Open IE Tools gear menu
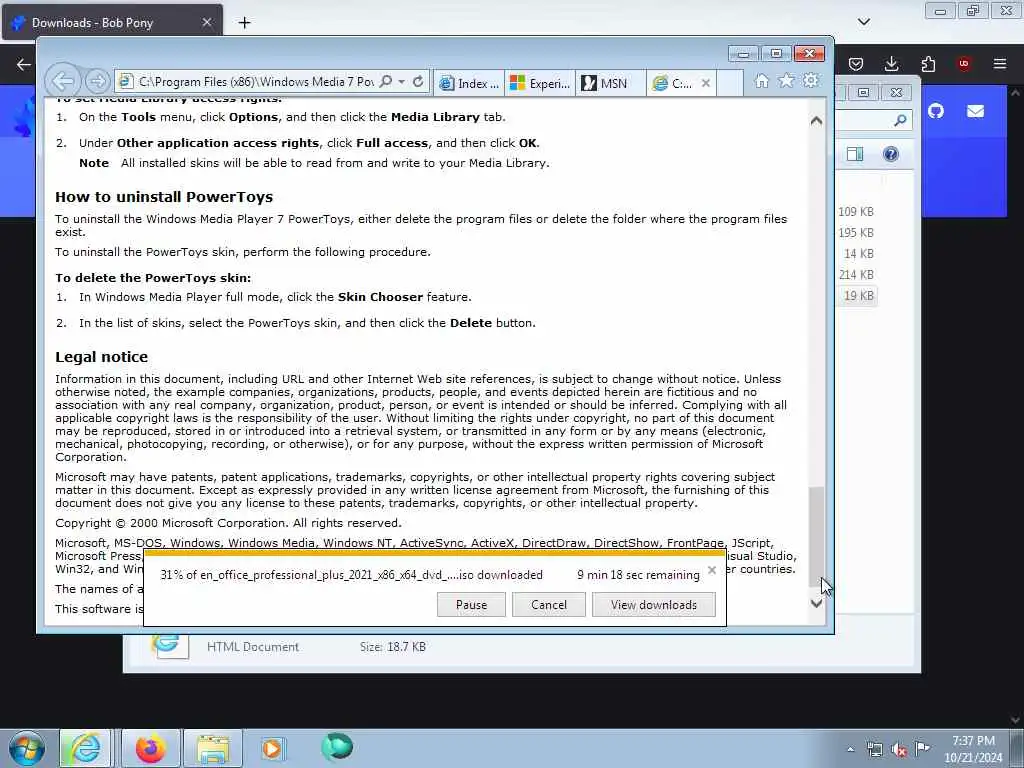Image resolution: width=1024 pixels, height=768 pixels. coord(811,81)
